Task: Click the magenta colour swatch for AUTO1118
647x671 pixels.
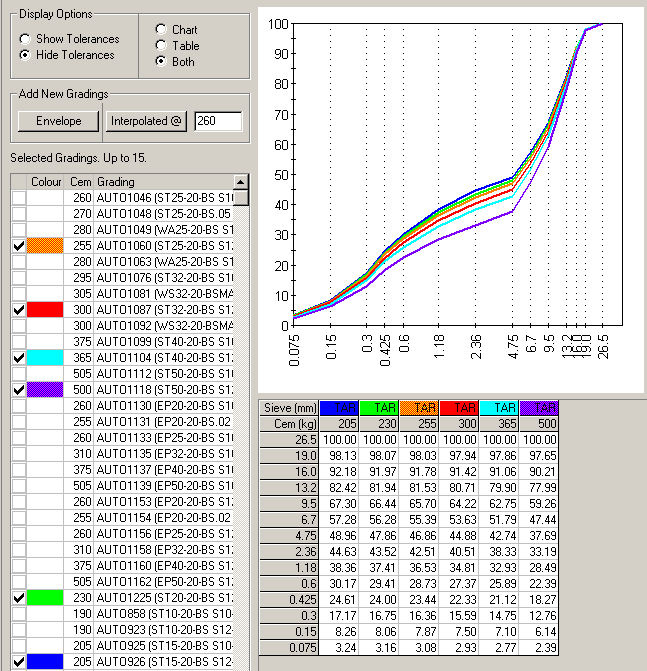Action: pos(47,390)
